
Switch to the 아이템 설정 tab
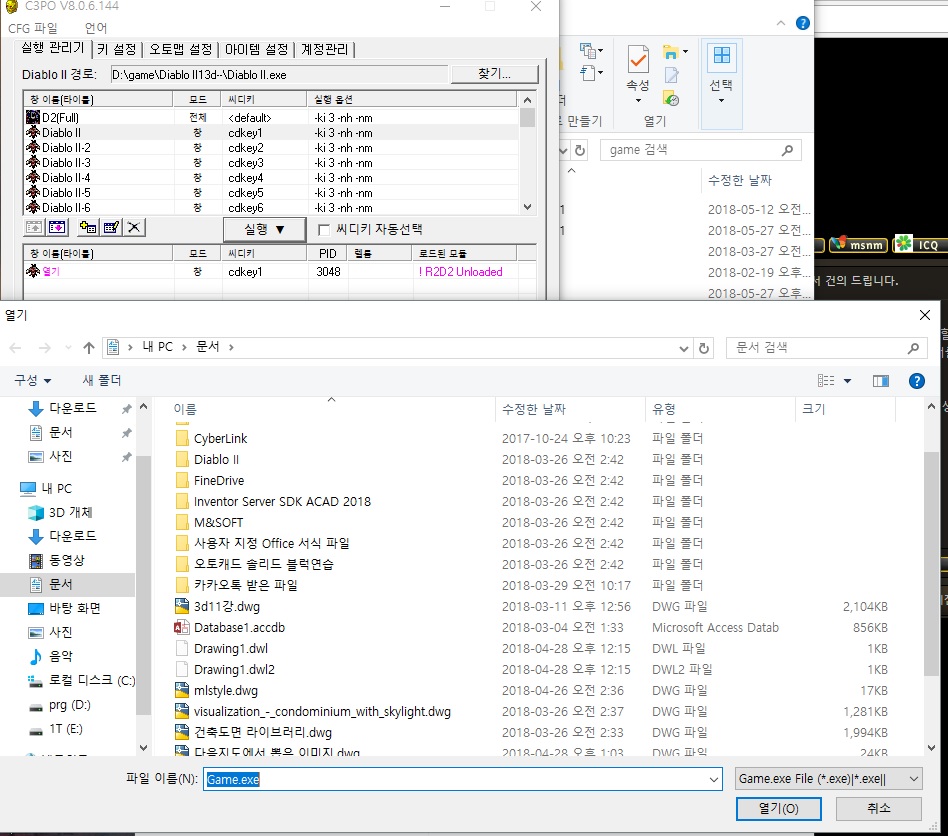(x=256, y=50)
